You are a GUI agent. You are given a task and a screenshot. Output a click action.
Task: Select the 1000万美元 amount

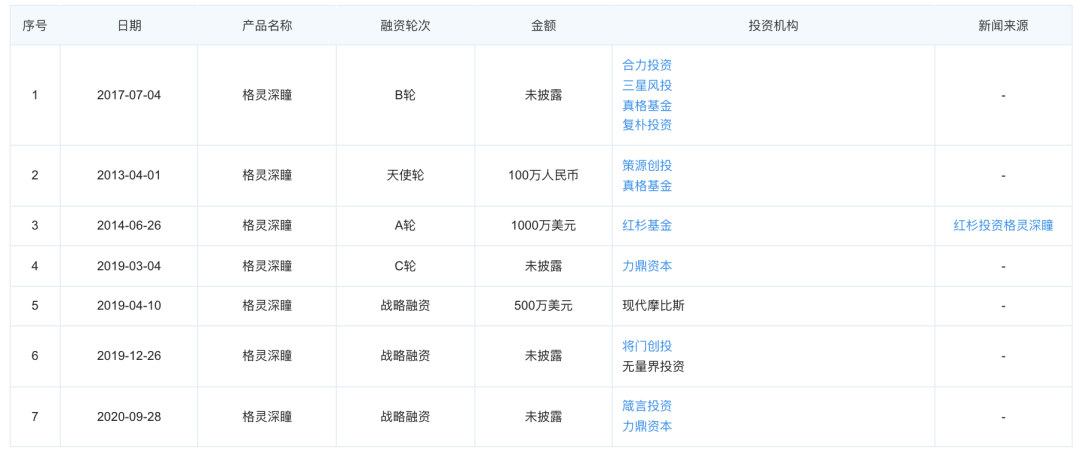(543, 225)
